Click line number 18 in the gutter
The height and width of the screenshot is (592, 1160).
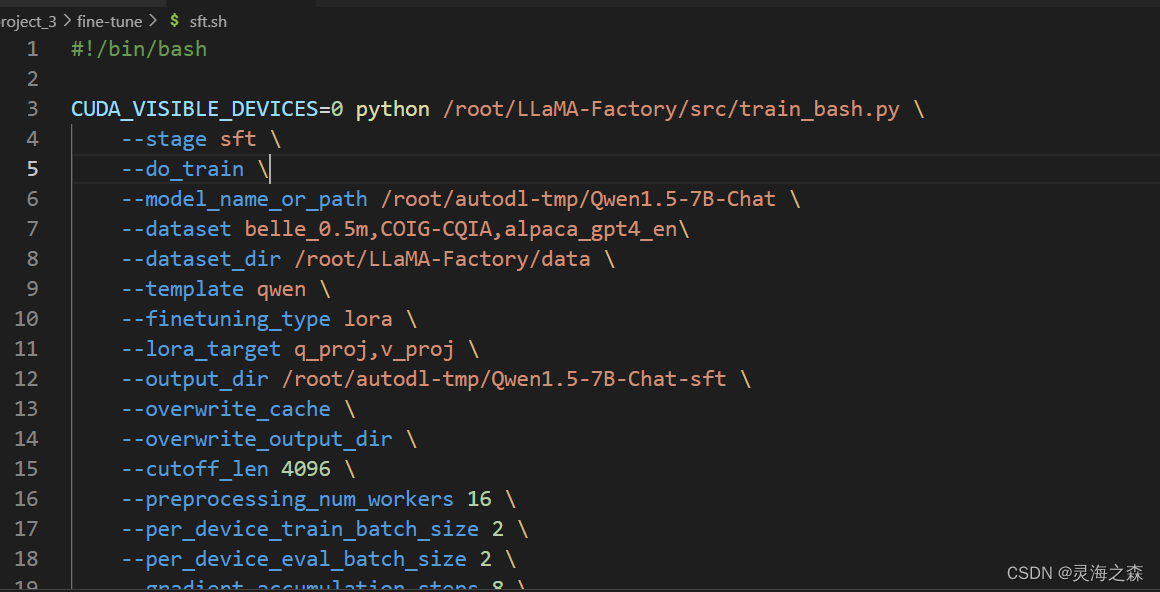pyautogui.click(x=26, y=559)
